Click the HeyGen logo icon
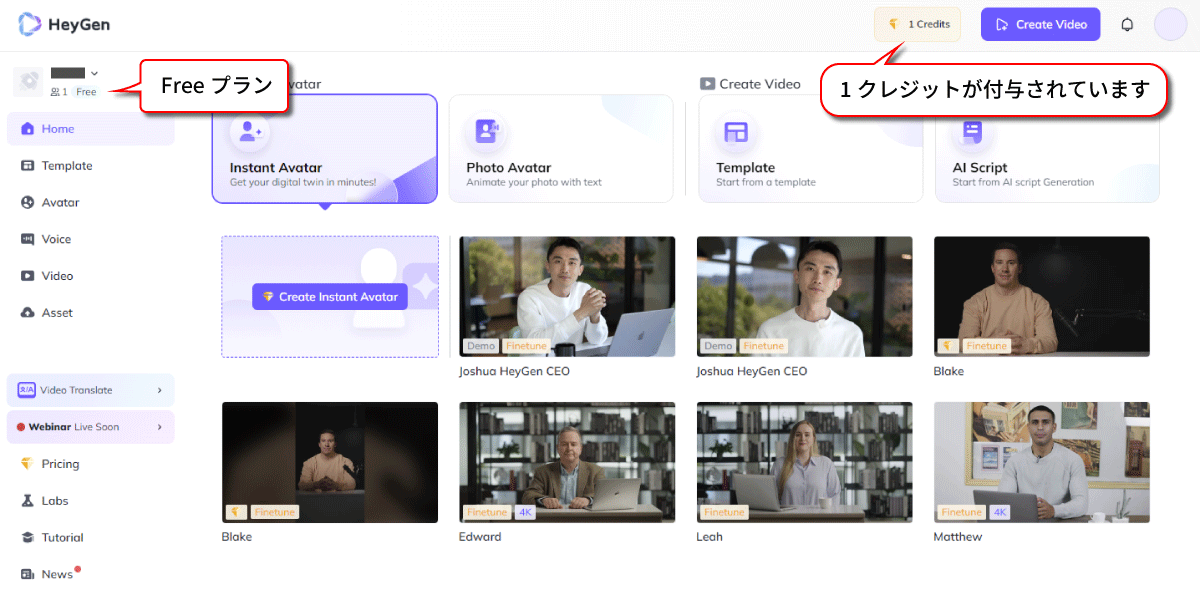1200x600 pixels. (30, 25)
